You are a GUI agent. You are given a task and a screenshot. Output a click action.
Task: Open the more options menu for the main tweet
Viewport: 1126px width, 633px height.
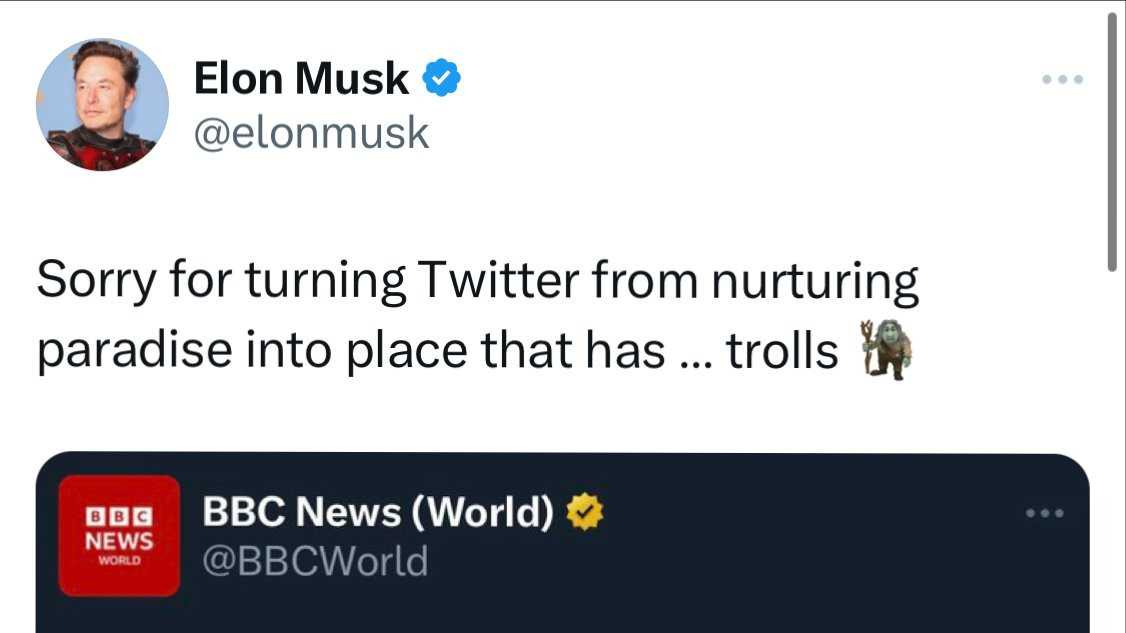(x=1063, y=79)
